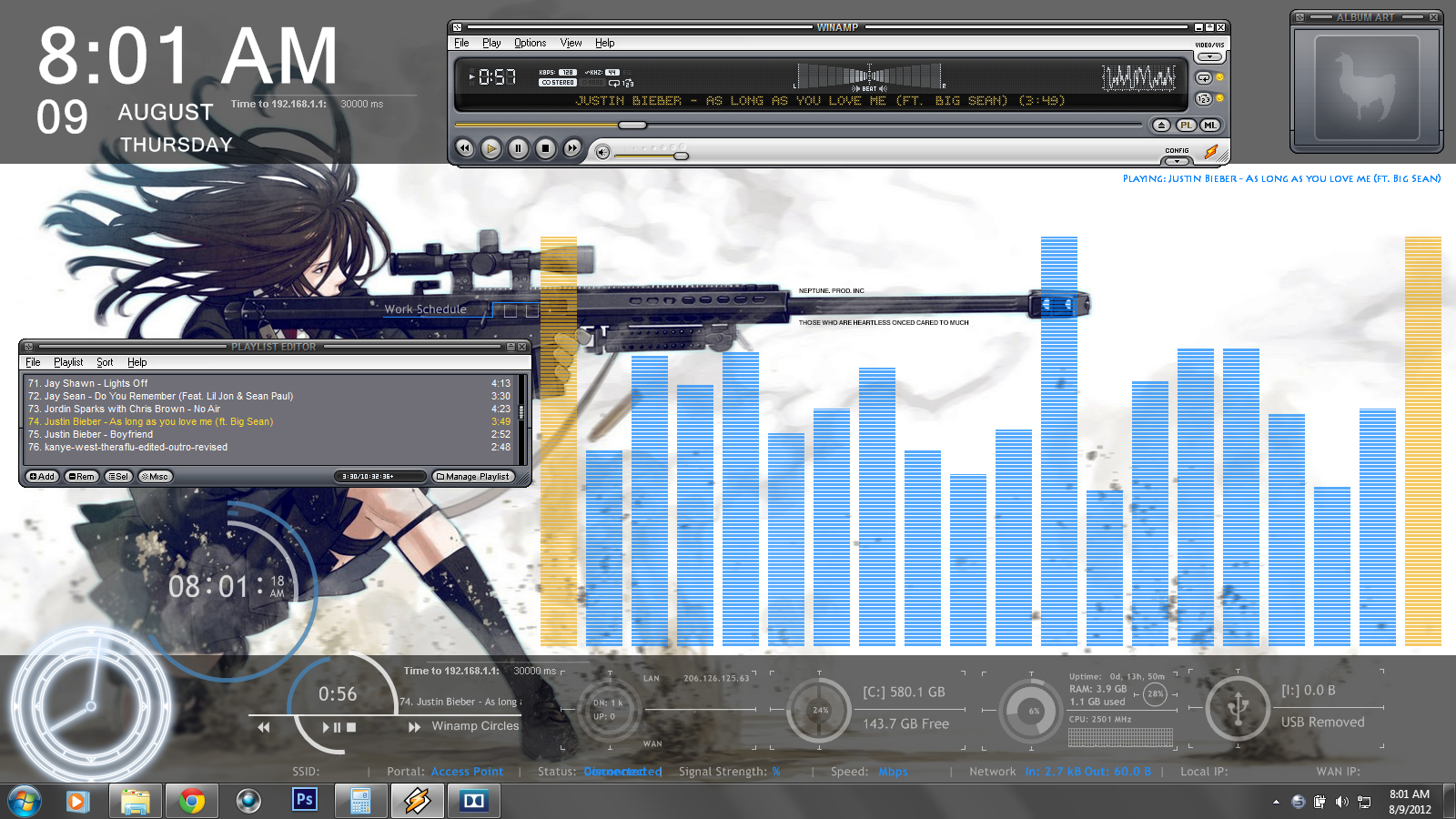Open Winamp's system menu icon in the title bar
Screen dimensions: 1456x819
(x=458, y=27)
